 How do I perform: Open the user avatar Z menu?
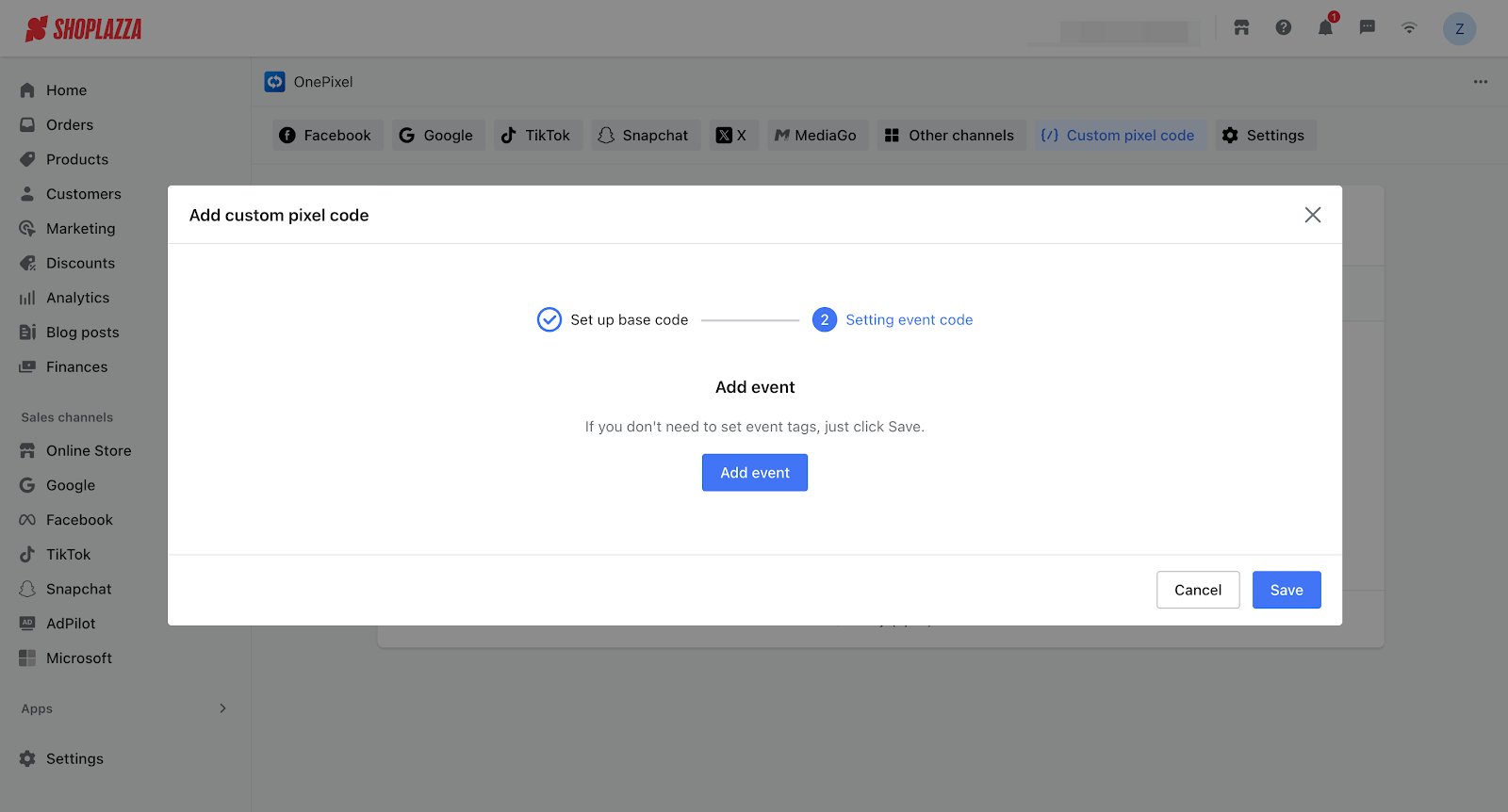(1459, 29)
